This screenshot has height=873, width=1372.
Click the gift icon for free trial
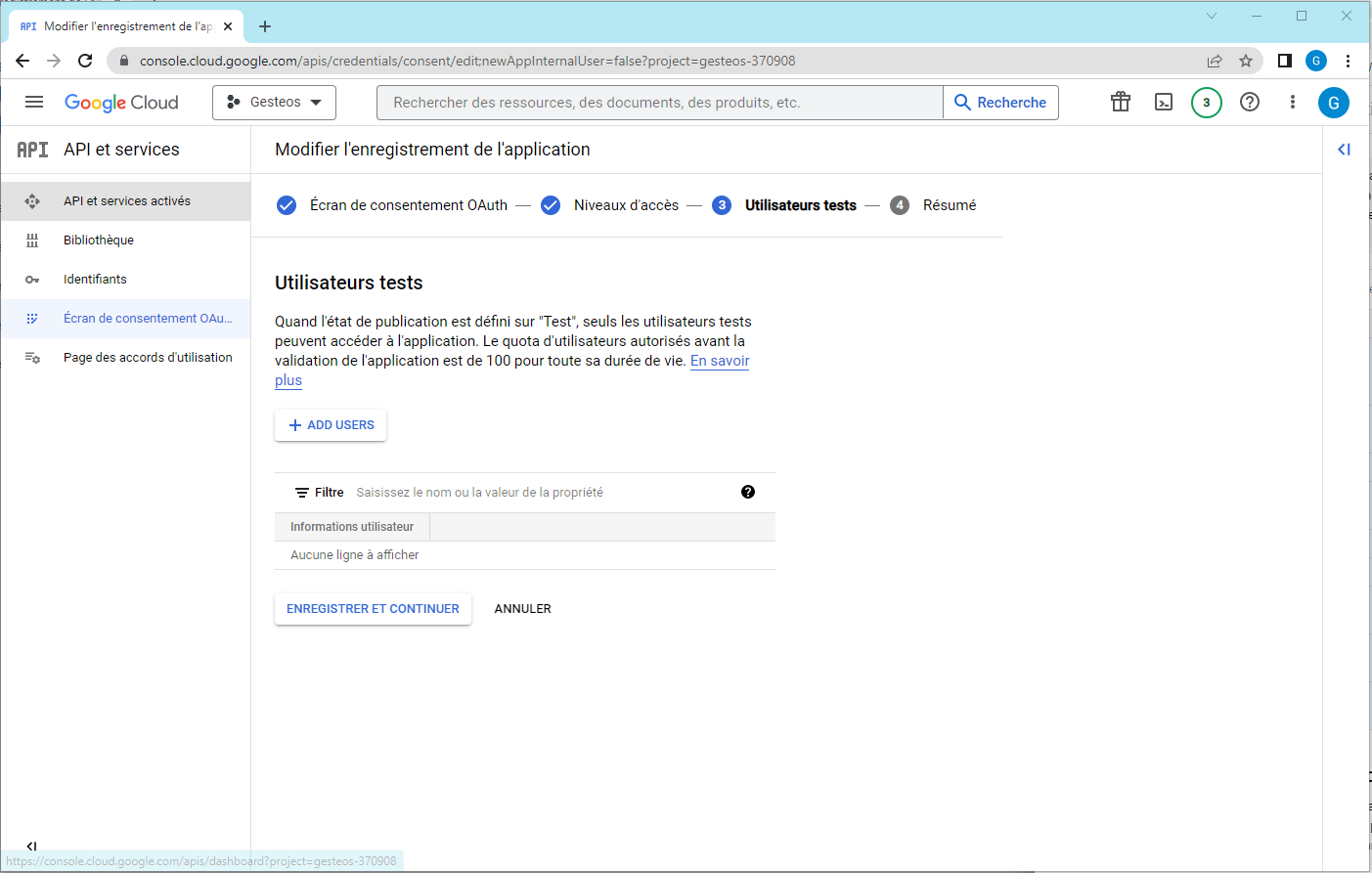[x=1121, y=103]
